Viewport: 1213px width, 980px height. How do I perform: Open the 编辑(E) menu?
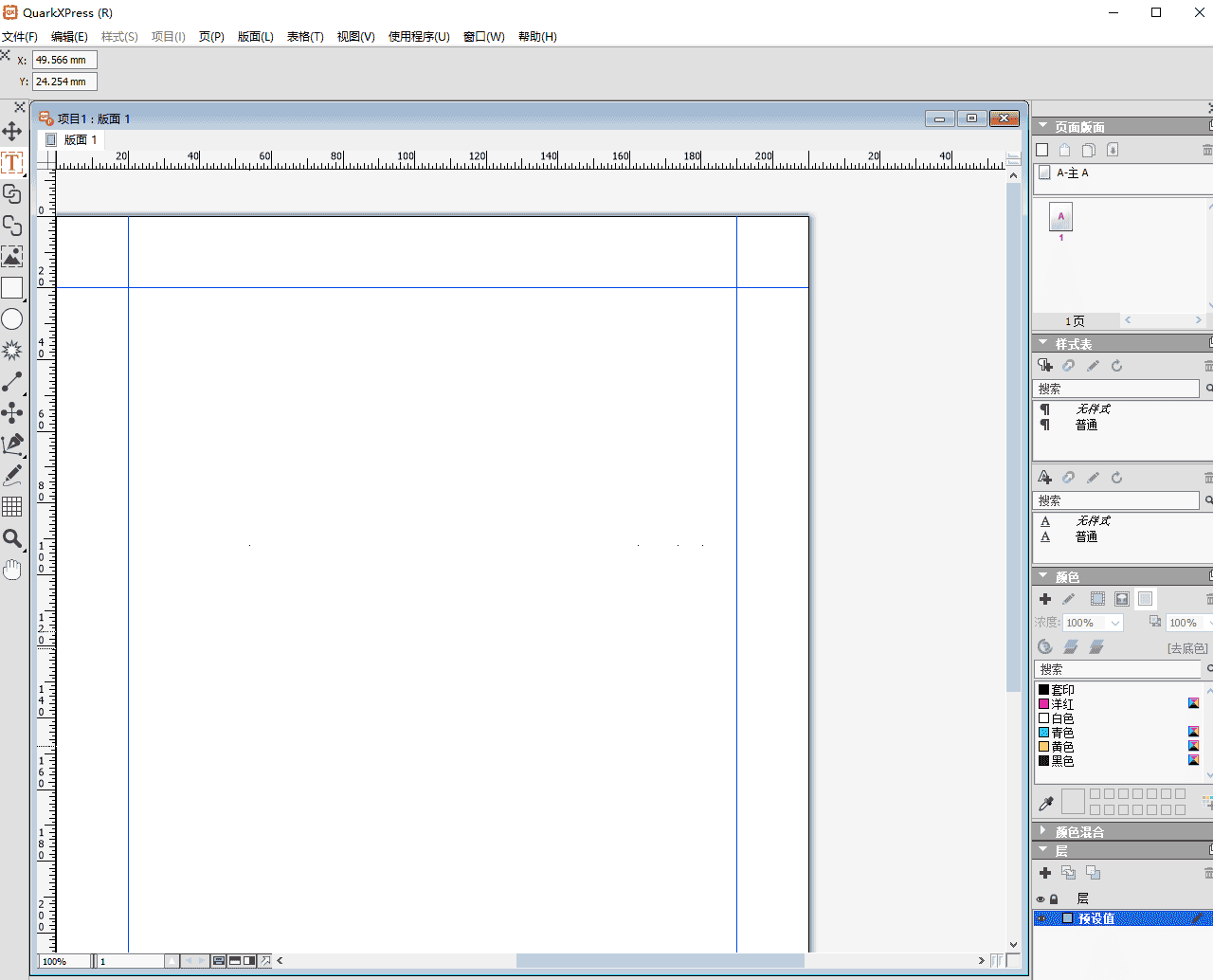pos(69,37)
